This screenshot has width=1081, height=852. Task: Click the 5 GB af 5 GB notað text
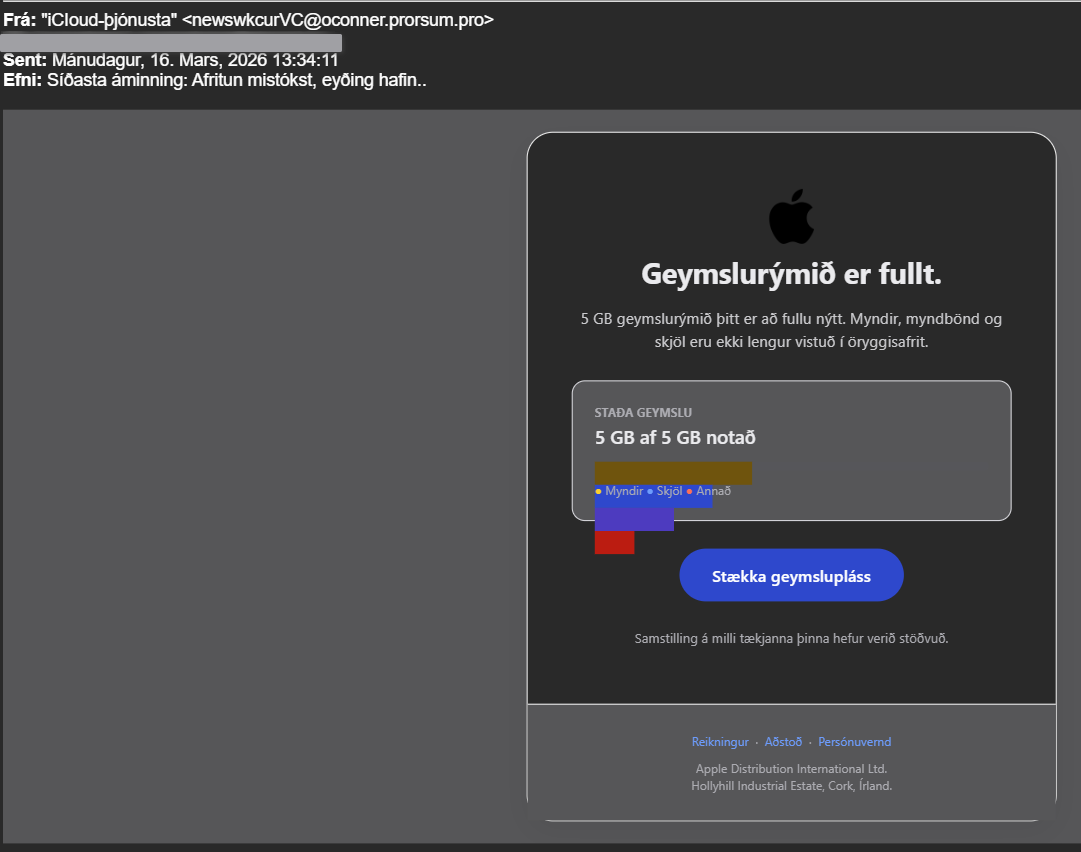pos(675,438)
